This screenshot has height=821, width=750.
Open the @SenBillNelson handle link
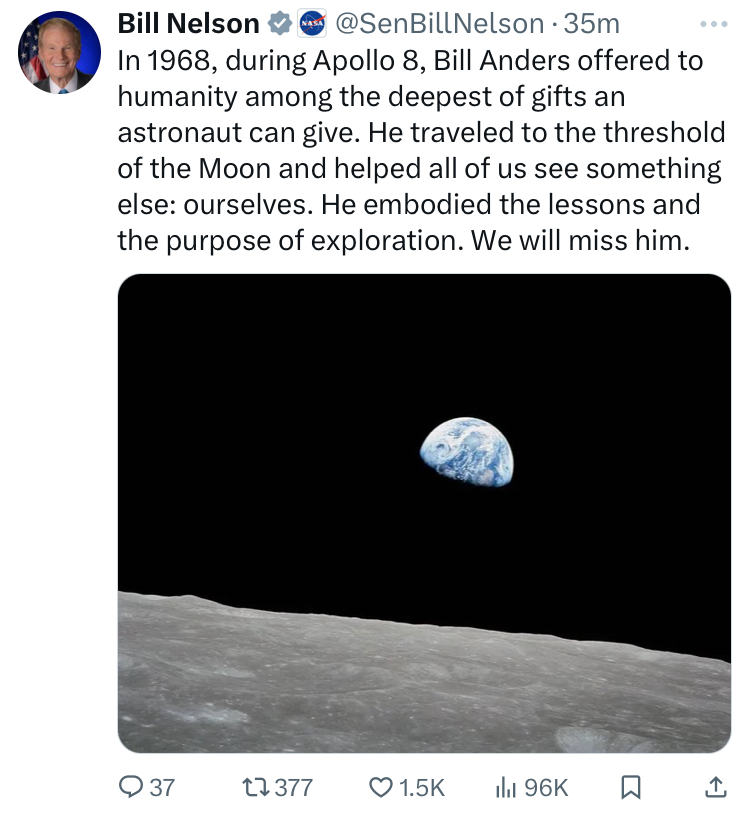(x=439, y=24)
